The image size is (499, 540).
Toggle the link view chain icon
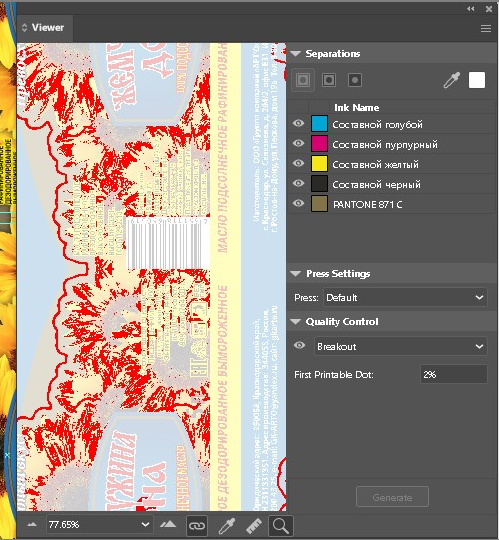(197, 526)
